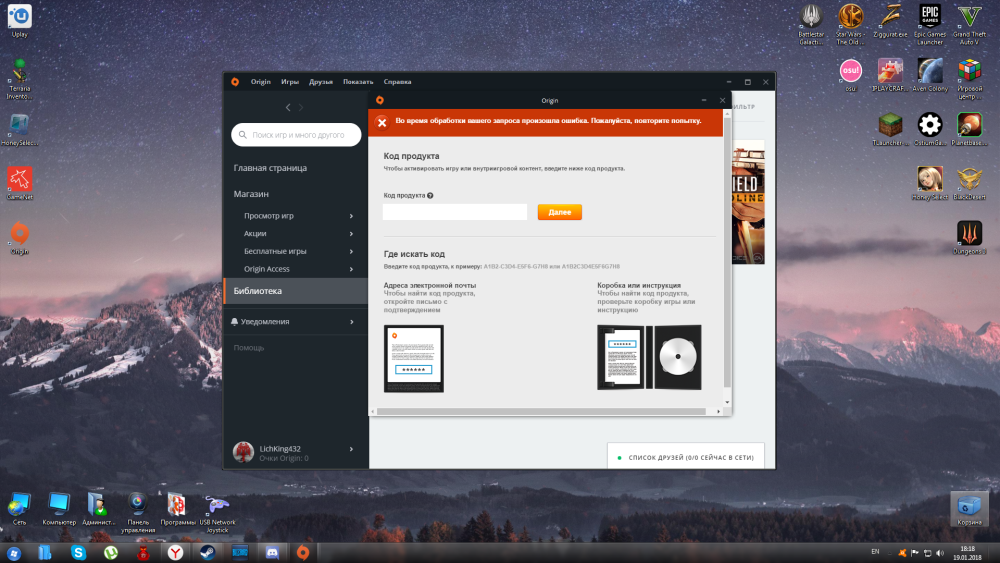Click the red error X icon in the banner
This screenshot has width=1000, height=563.
(x=381, y=122)
